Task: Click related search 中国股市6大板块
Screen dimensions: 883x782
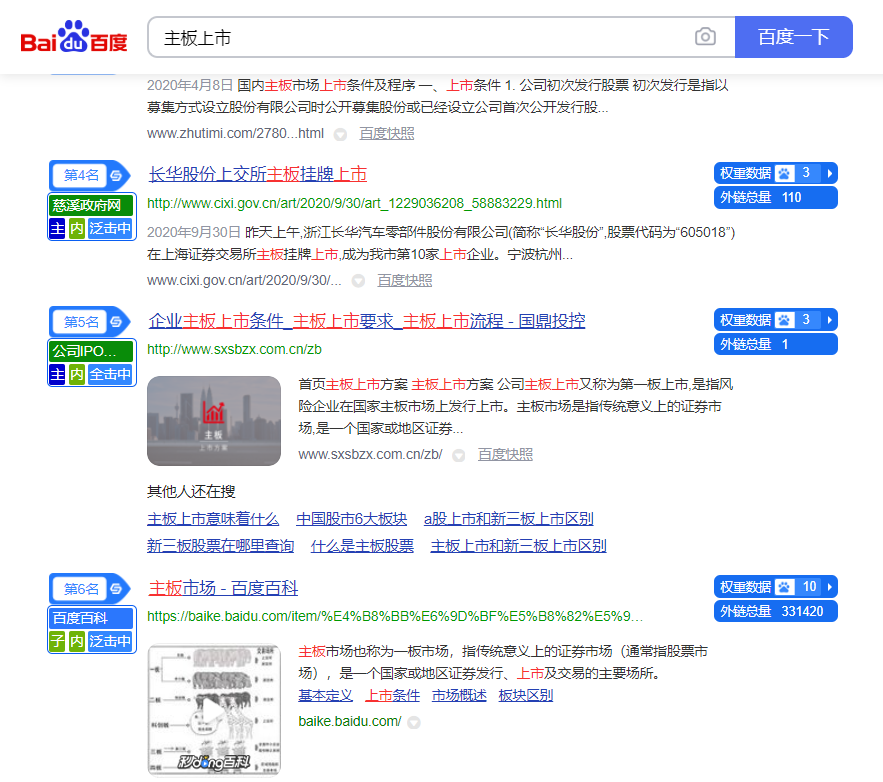Action: coord(351,519)
